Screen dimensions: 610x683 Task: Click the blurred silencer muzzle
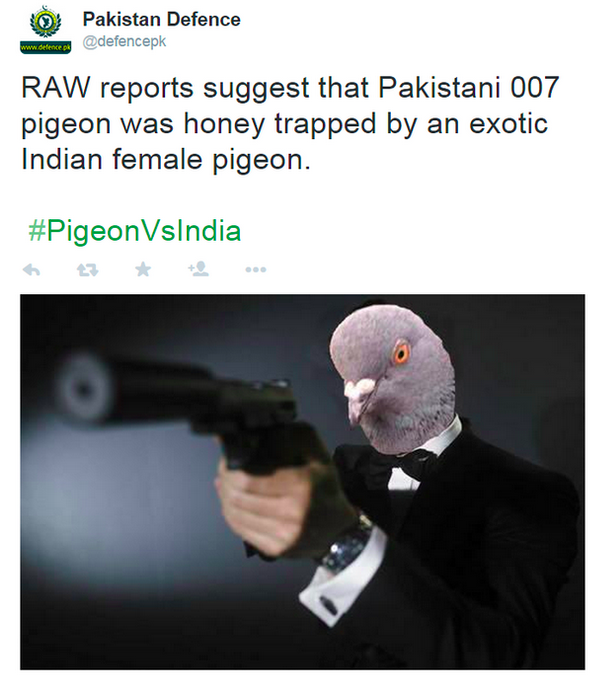coord(83,387)
